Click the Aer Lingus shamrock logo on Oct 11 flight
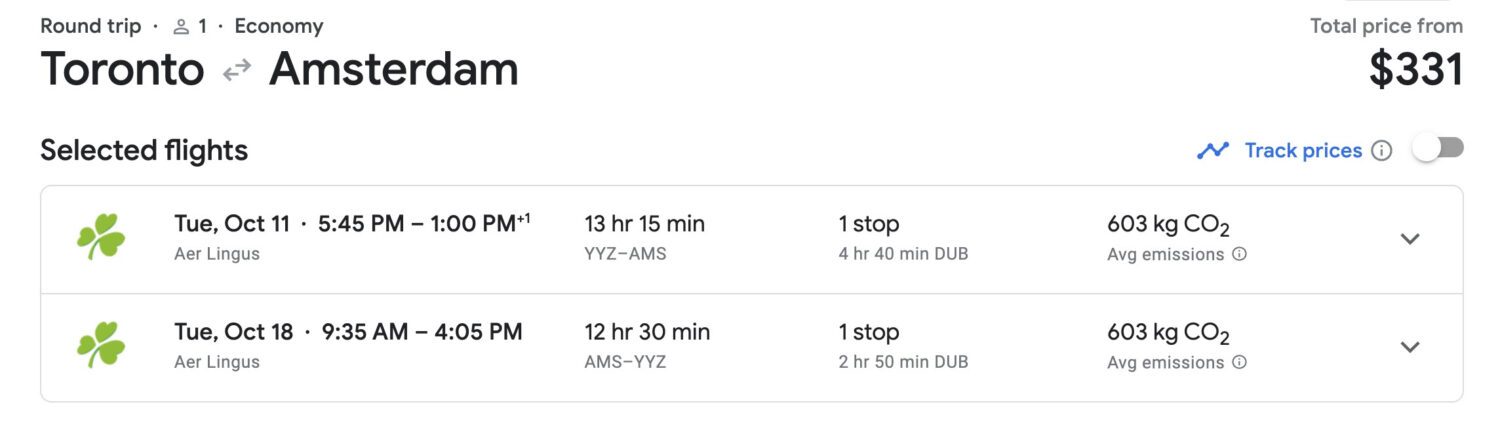Viewport: 1500px width, 434px height. 101,237
